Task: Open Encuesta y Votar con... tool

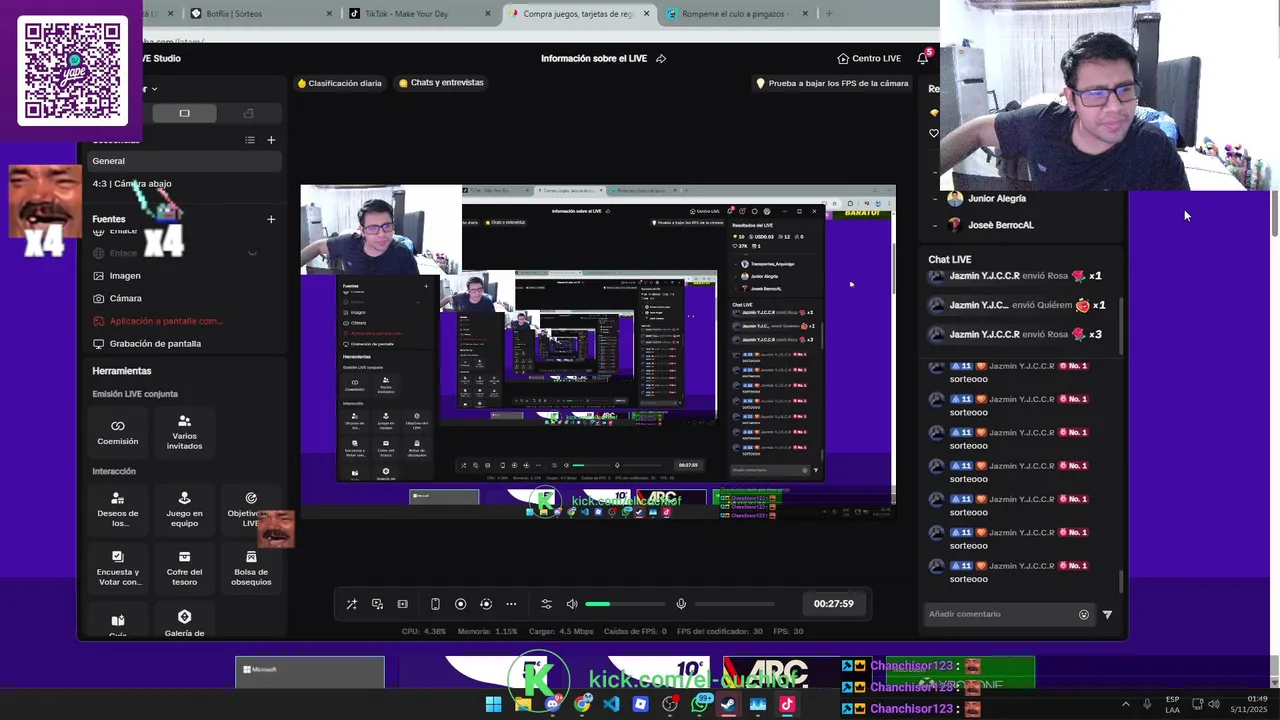Action: pyautogui.click(x=118, y=568)
